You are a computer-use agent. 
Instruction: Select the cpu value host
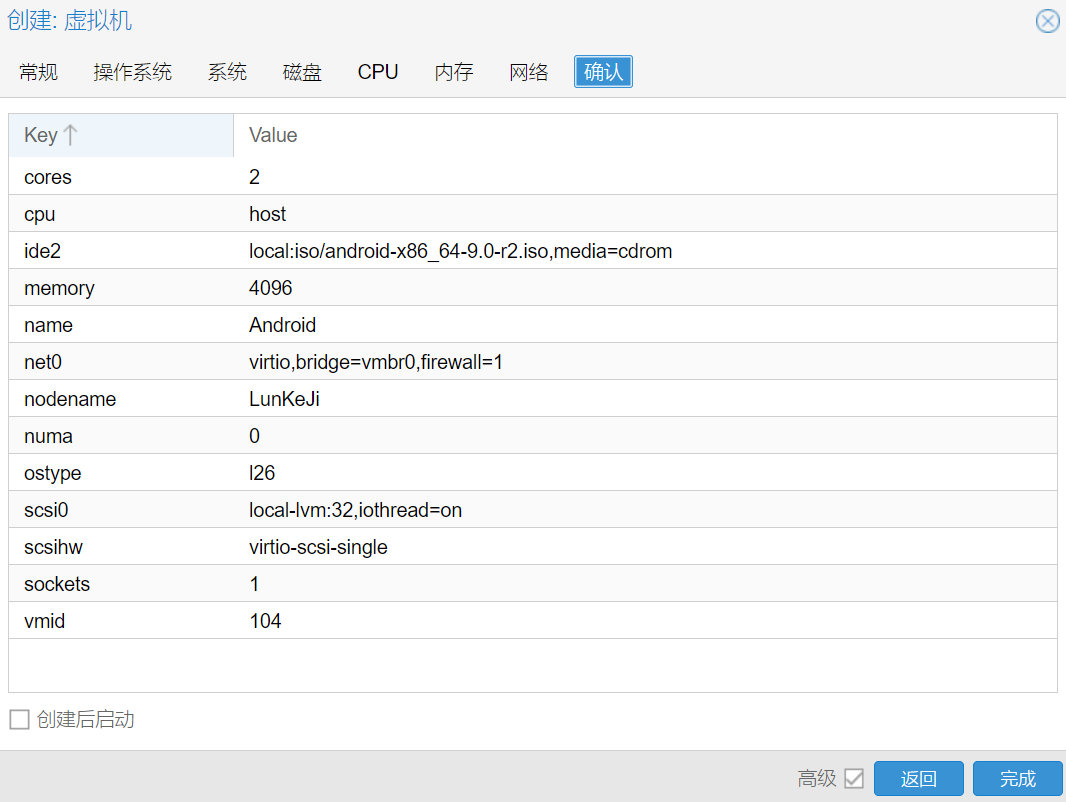pos(267,214)
